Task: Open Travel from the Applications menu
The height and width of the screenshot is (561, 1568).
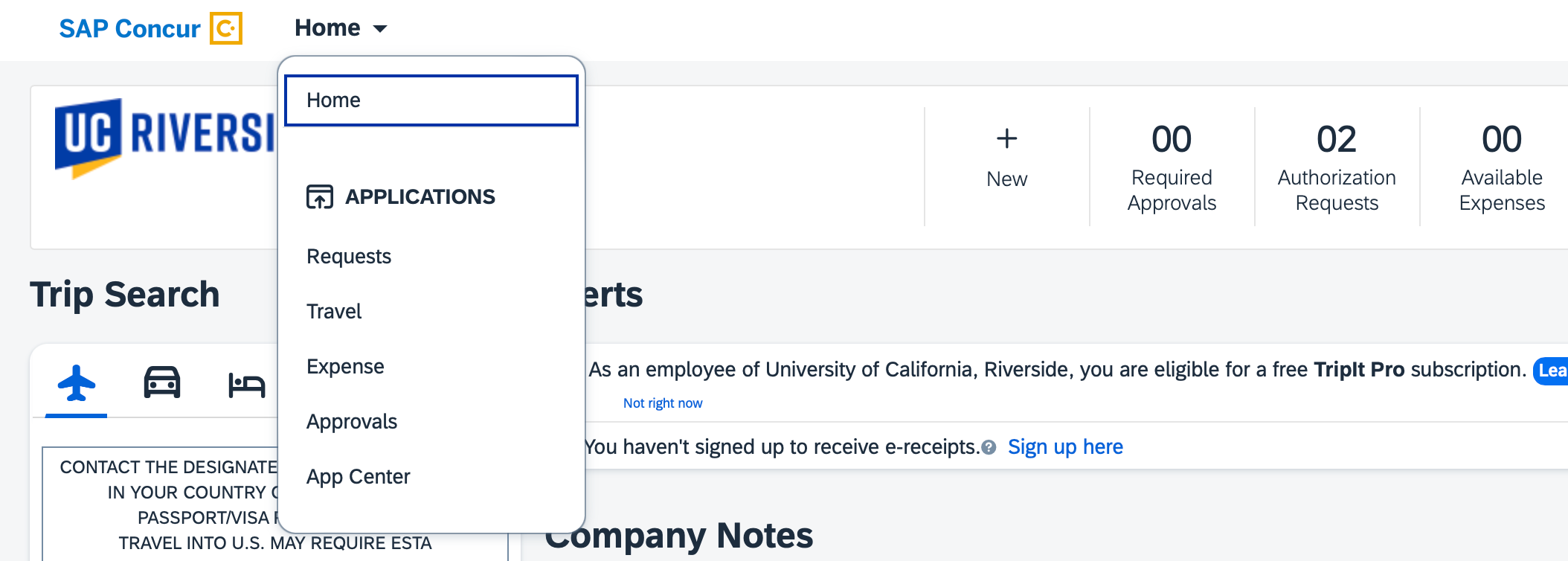Action: (334, 312)
